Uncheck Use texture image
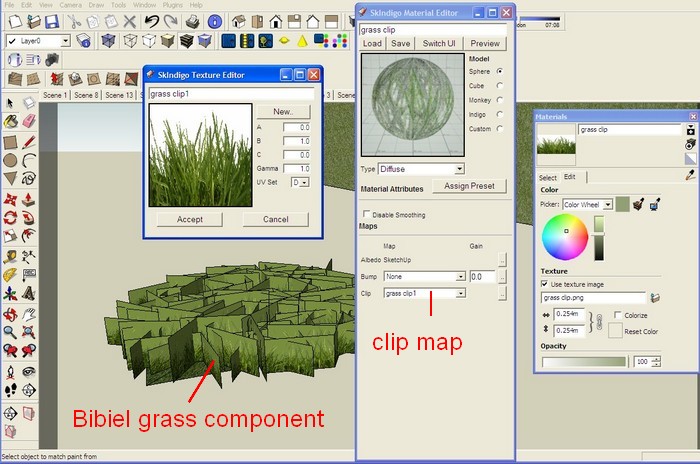The height and width of the screenshot is (464, 700). pyautogui.click(x=545, y=284)
